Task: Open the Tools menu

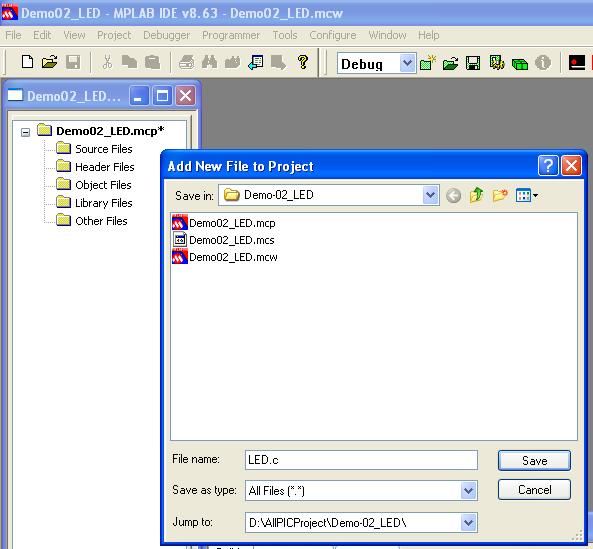Action: [x=285, y=35]
